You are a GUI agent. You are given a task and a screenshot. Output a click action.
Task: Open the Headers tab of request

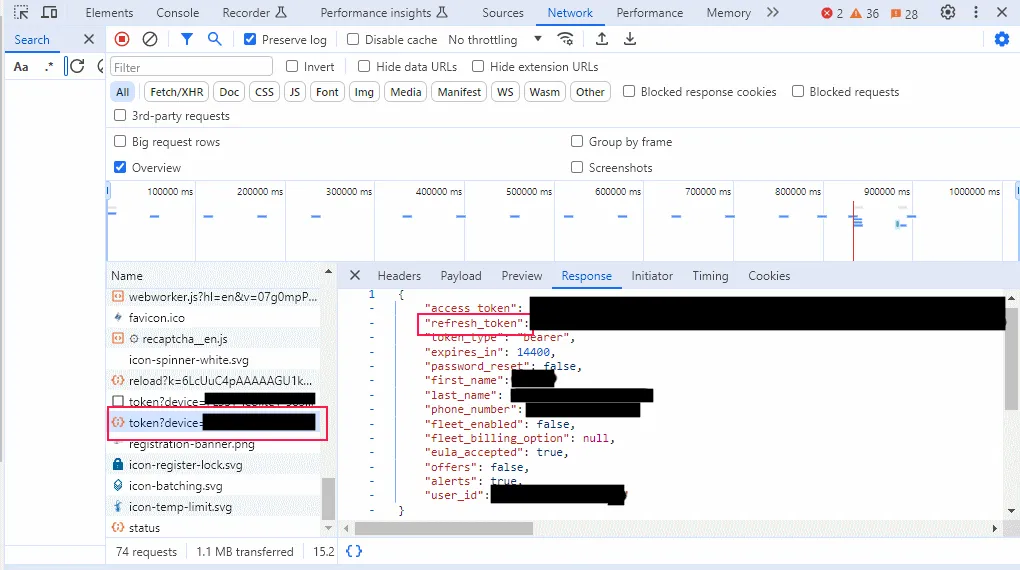click(399, 276)
